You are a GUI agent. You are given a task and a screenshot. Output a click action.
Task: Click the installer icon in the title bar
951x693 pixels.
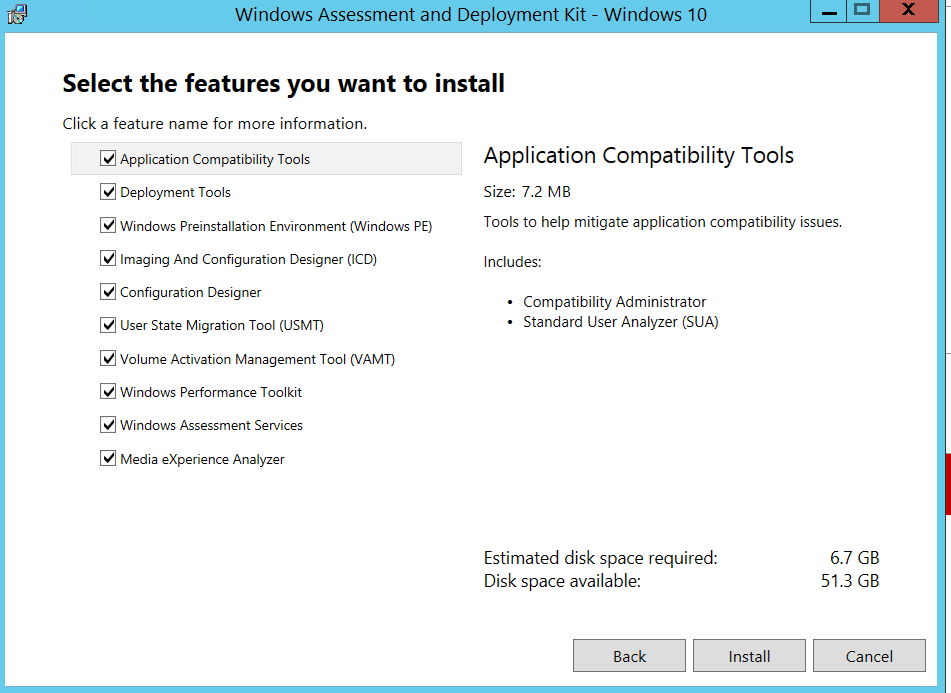(16, 14)
